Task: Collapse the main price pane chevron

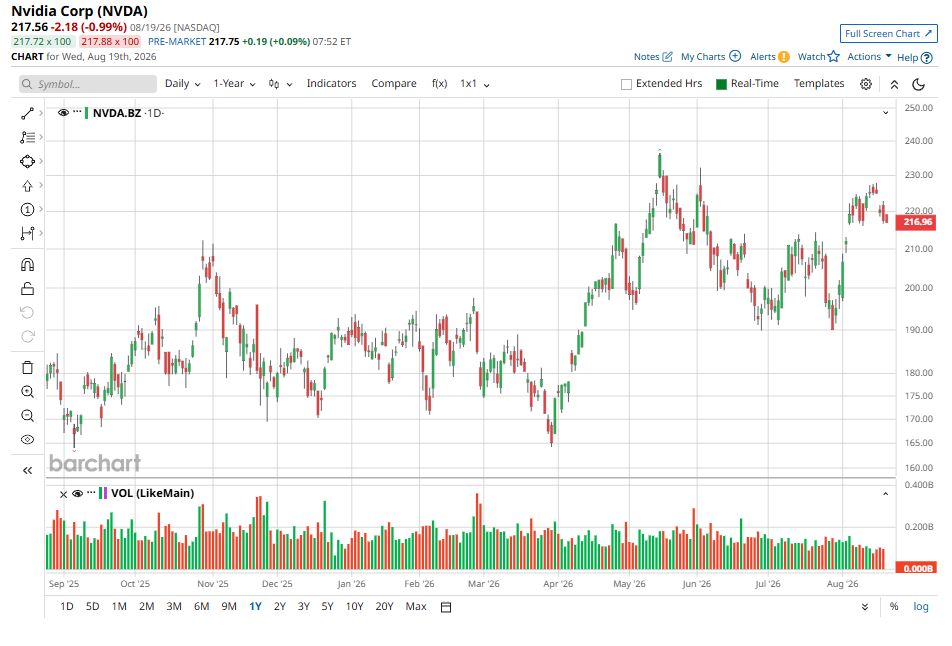Action: pos(885,113)
